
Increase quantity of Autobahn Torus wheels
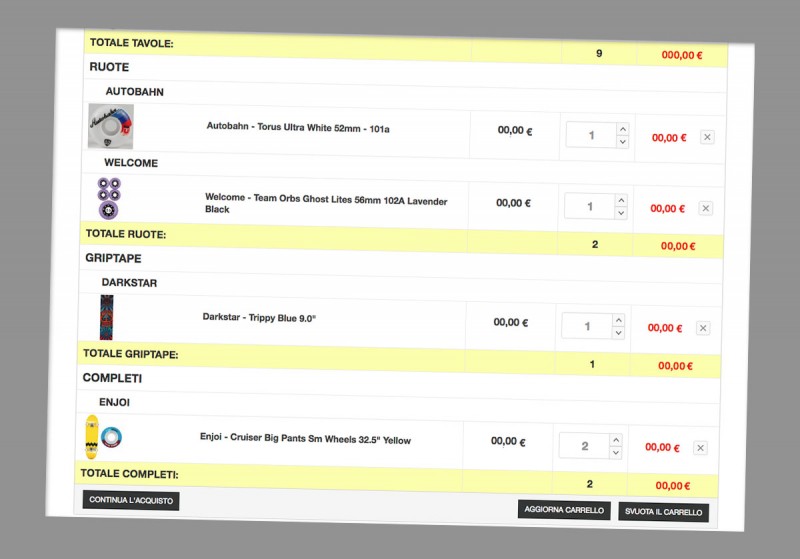[x=622, y=129]
